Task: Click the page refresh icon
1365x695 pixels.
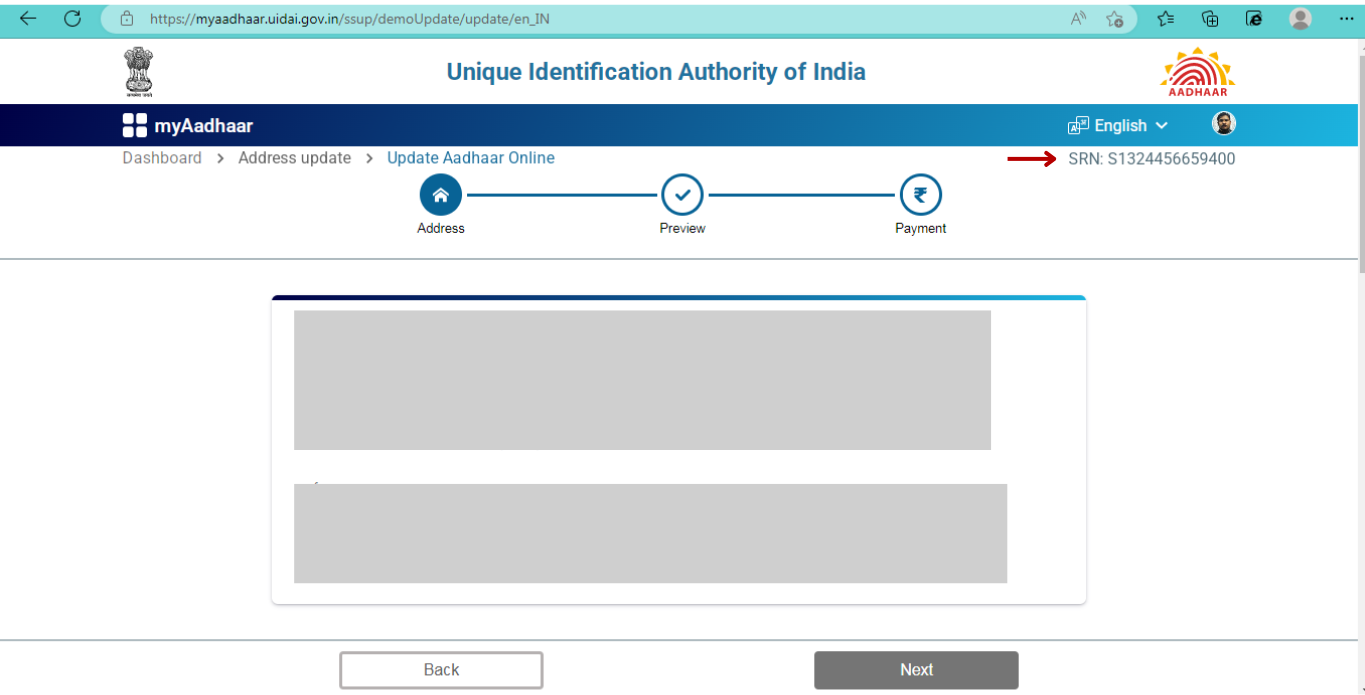Action: (x=70, y=18)
